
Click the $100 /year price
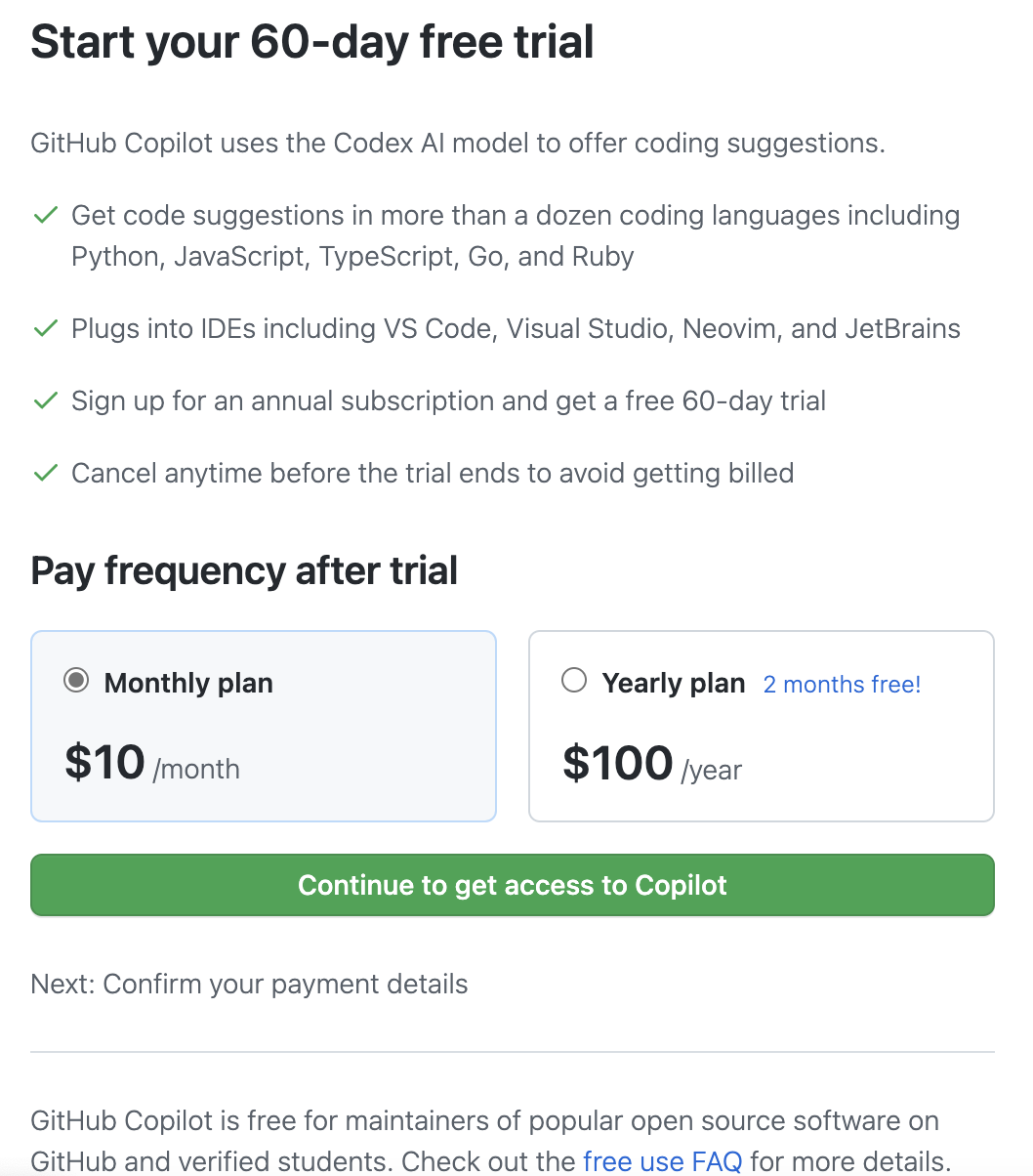[x=652, y=764]
